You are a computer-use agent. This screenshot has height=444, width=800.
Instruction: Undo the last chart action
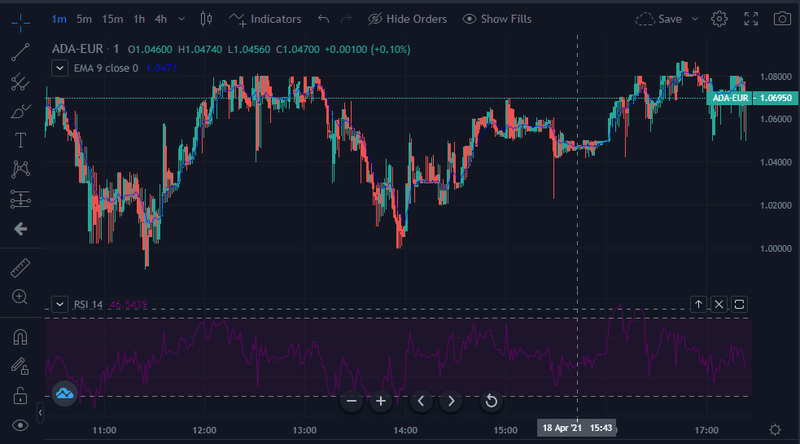click(323, 19)
